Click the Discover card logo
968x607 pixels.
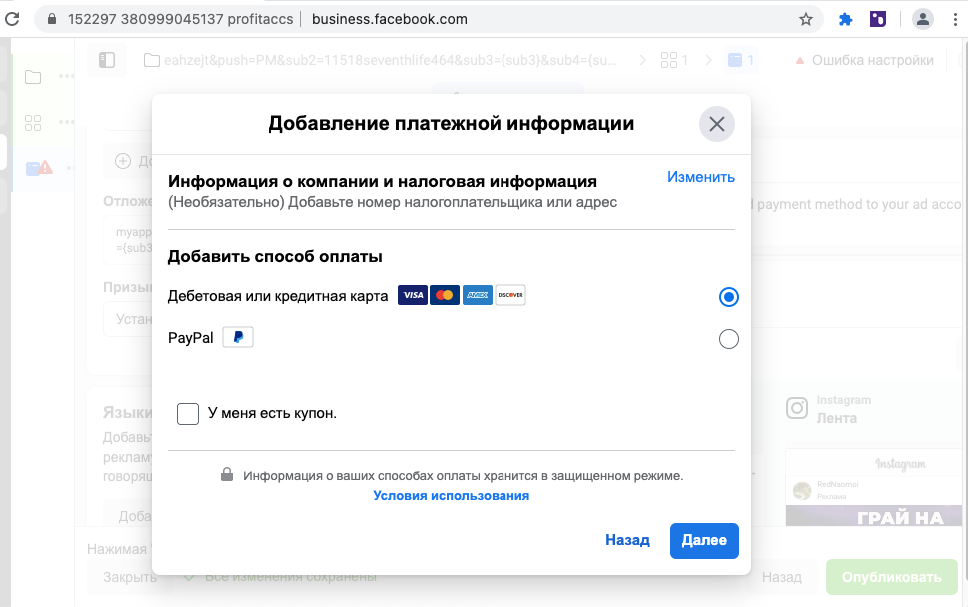tap(511, 295)
